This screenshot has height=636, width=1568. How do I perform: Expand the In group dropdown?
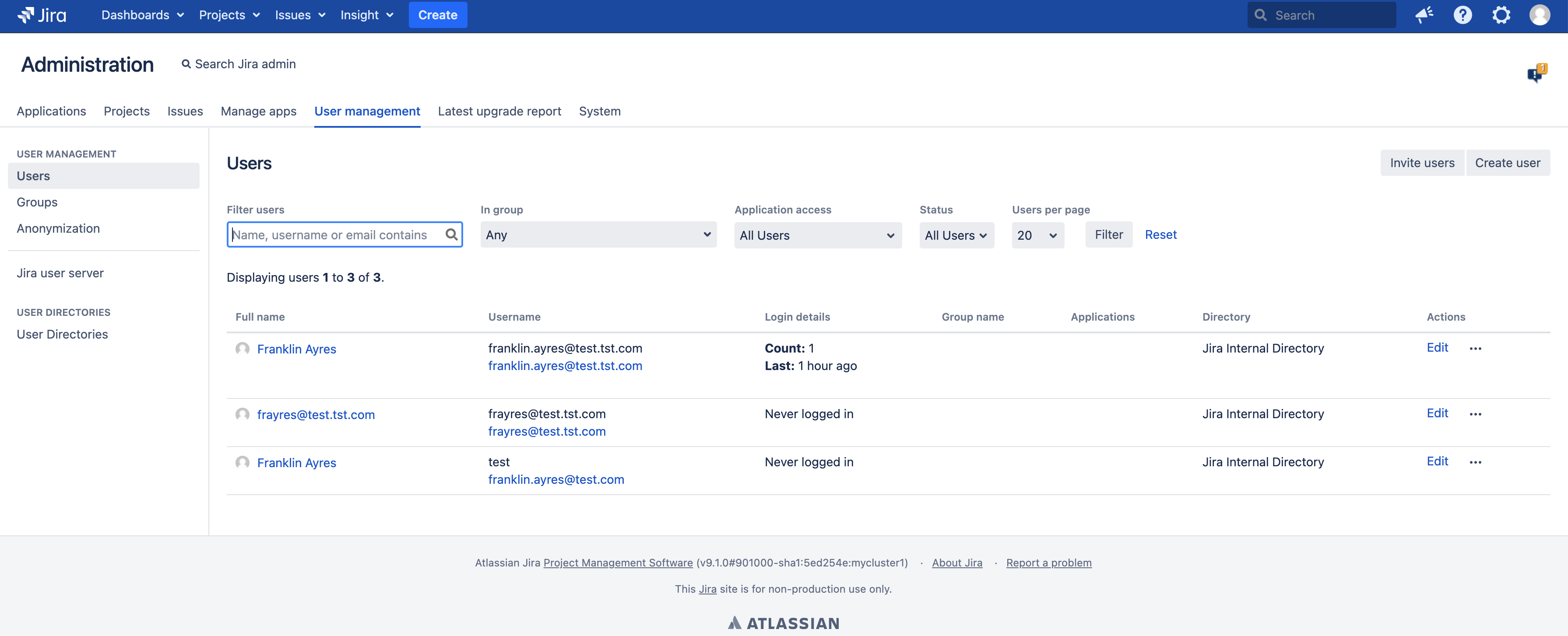pyautogui.click(x=598, y=235)
